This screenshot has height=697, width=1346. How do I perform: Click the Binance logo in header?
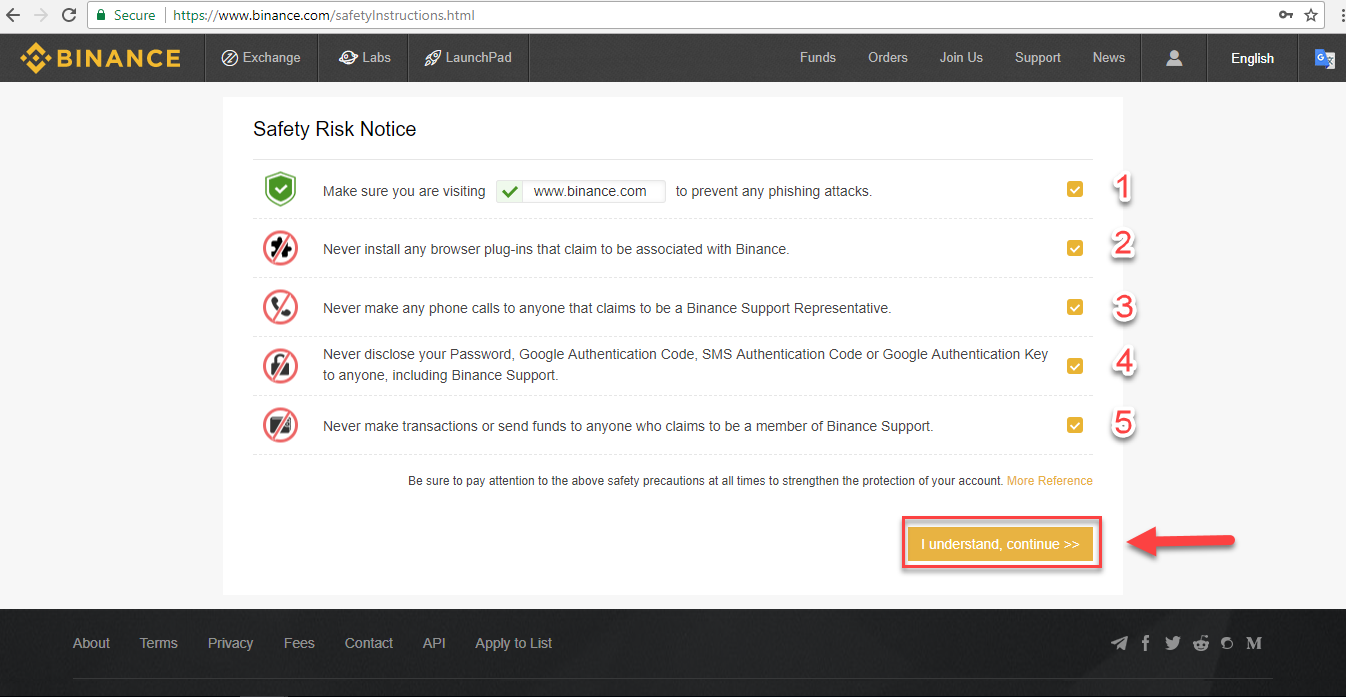pos(101,58)
